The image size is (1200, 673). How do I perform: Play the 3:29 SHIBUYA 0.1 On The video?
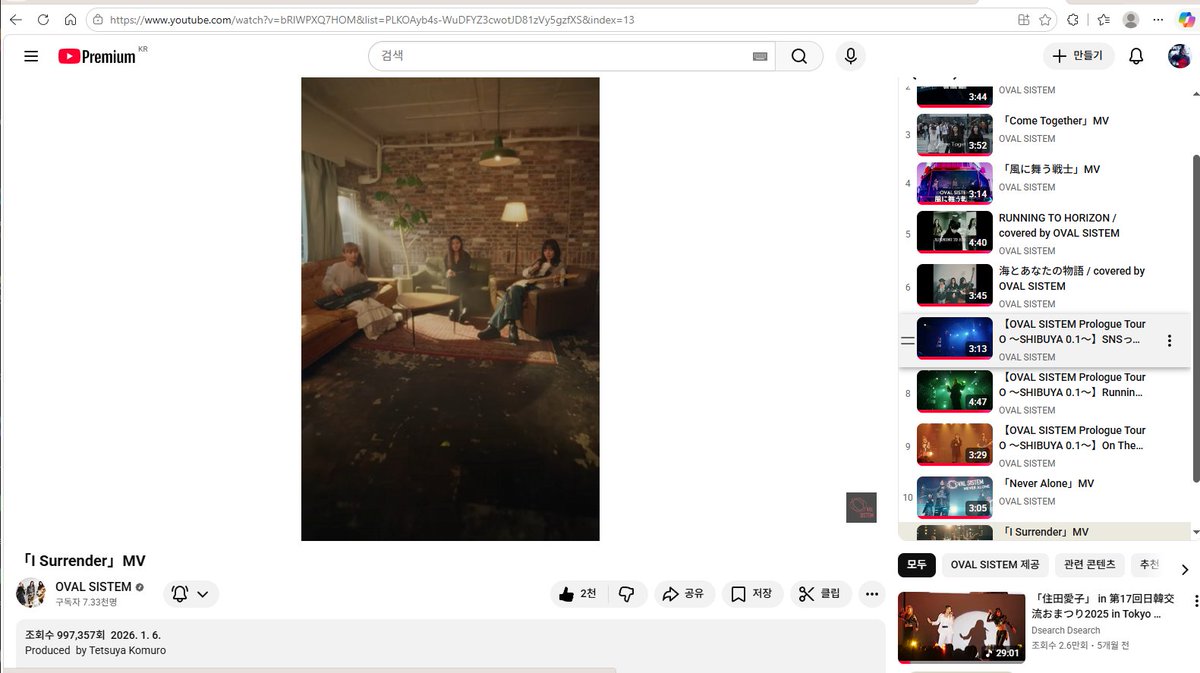tap(1044, 446)
